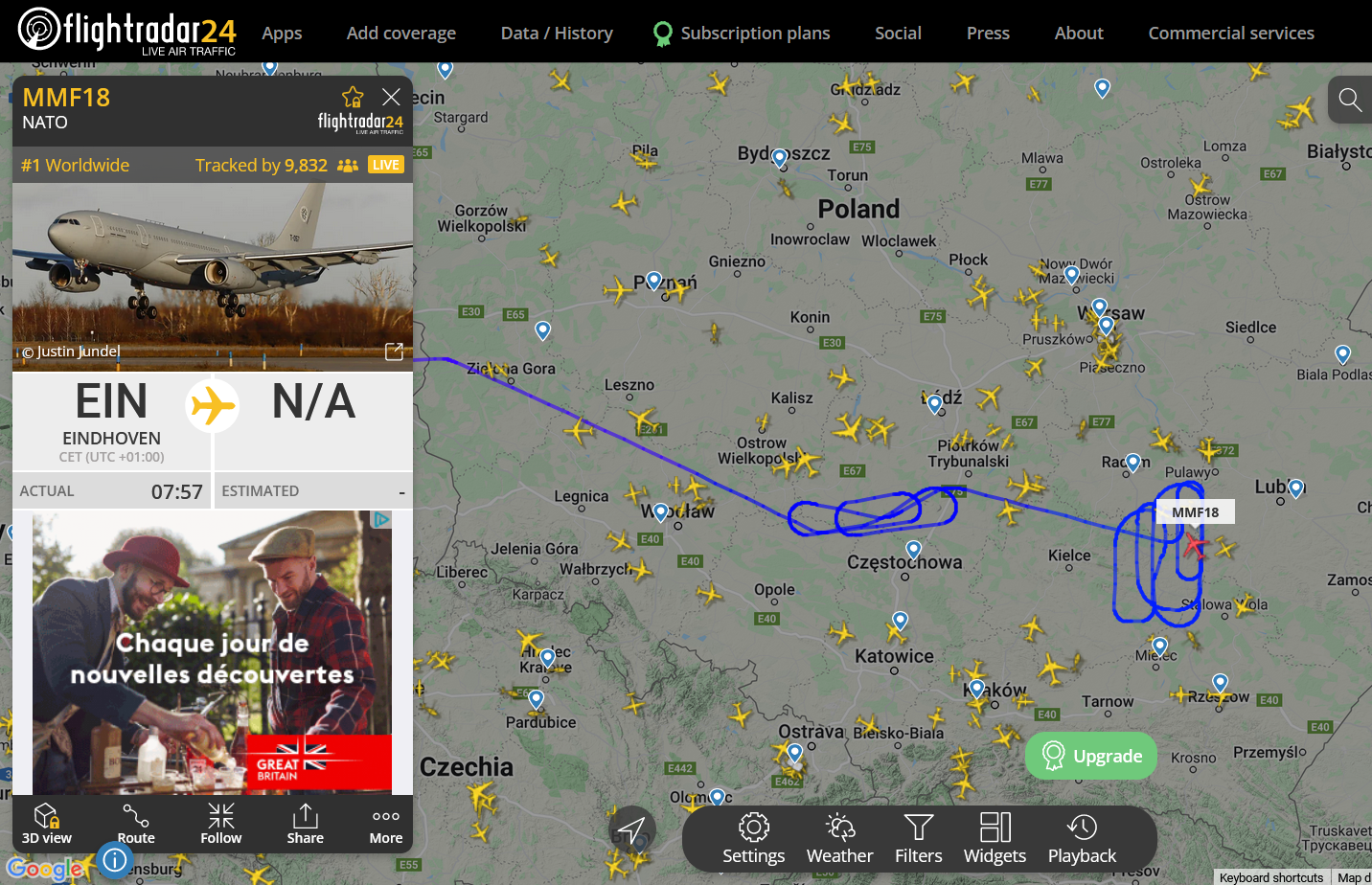Click the green Upgrade button

coord(1091,756)
